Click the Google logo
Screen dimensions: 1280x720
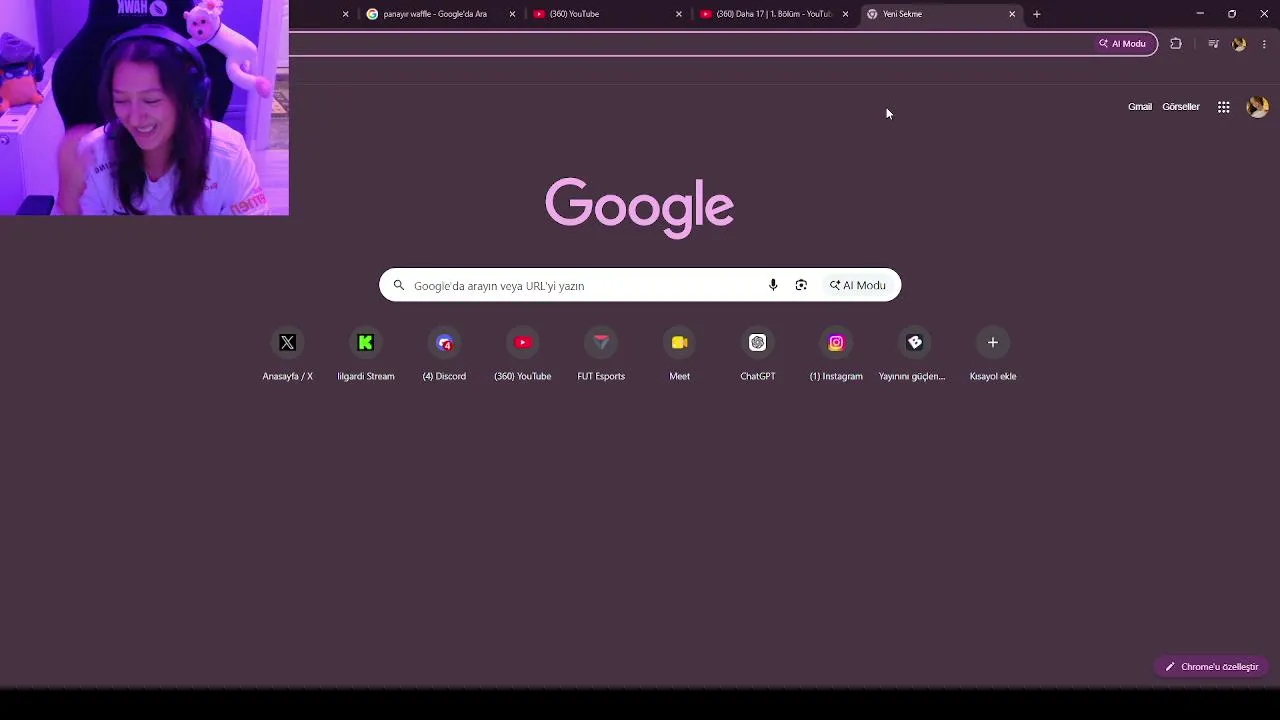coord(640,207)
